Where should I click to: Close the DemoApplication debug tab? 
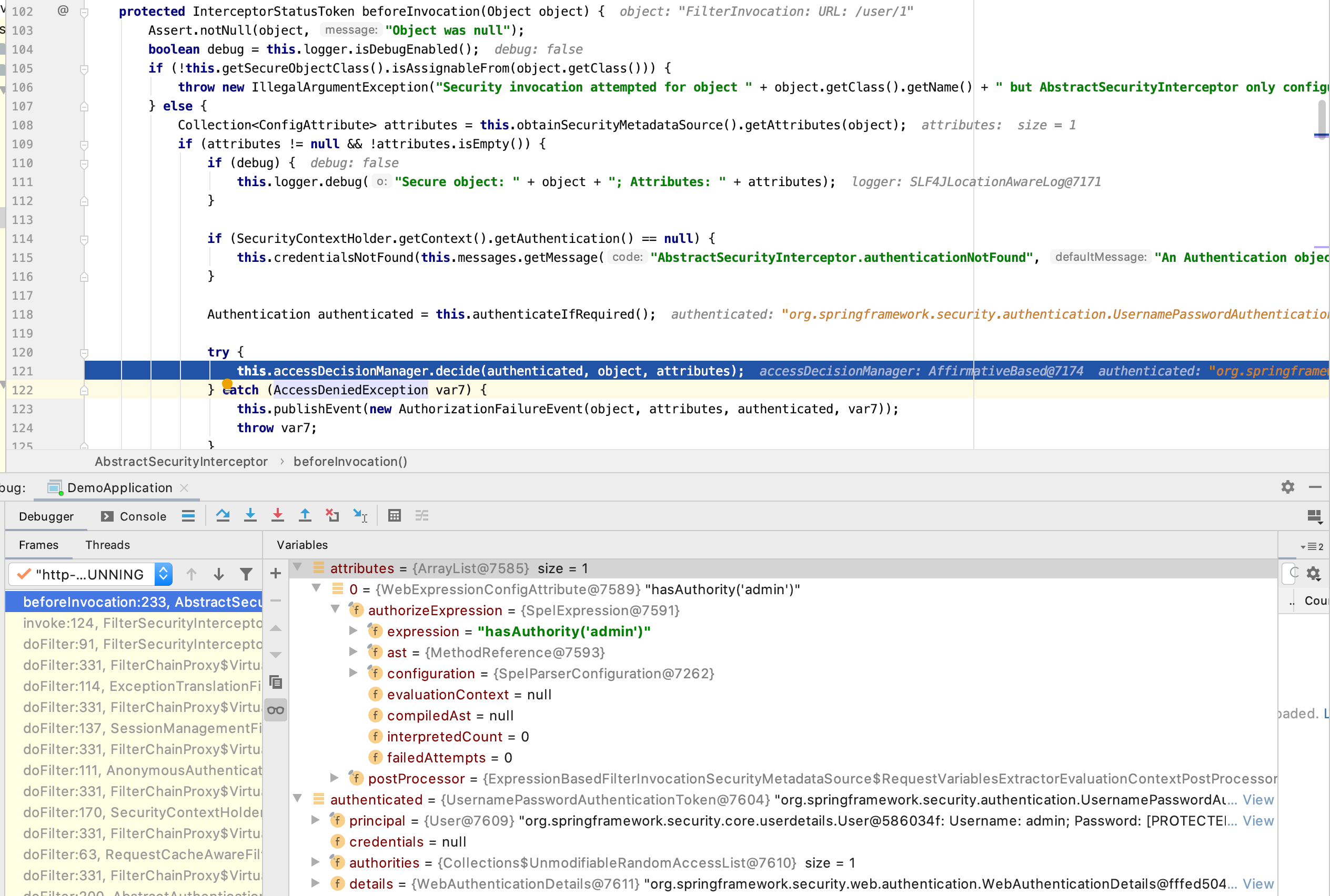click(x=184, y=487)
